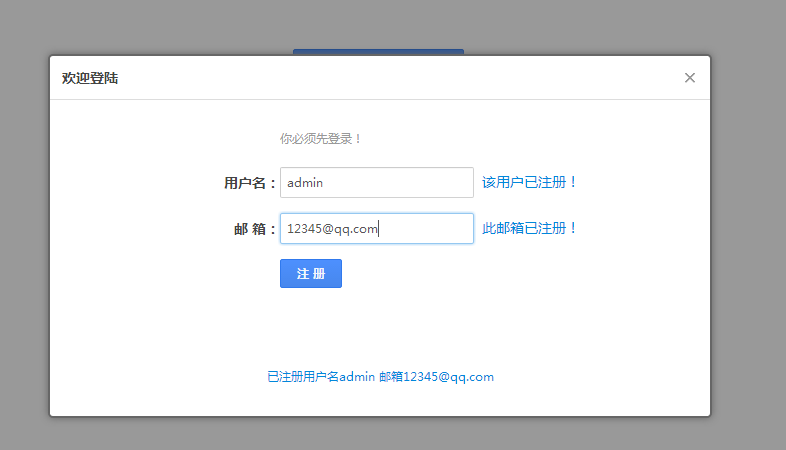The width and height of the screenshot is (786, 450).
Task: Click the 邮 箱： label
Action: (255, 229)
